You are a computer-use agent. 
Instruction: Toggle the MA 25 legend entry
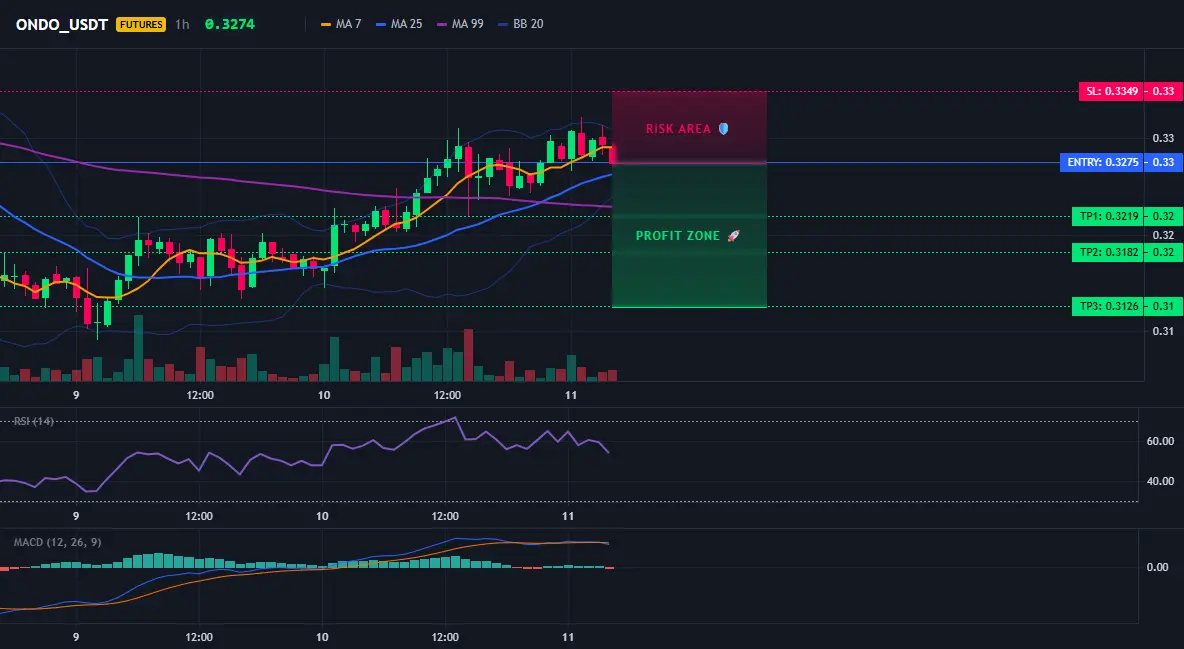(399, 24)
